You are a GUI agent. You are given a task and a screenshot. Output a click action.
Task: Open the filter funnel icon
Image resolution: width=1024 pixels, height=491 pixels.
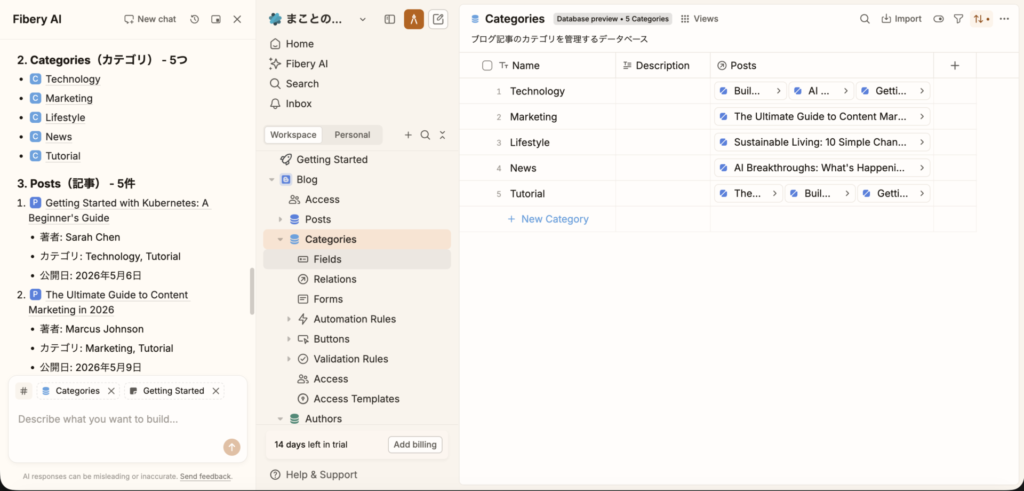pos(958,19)
